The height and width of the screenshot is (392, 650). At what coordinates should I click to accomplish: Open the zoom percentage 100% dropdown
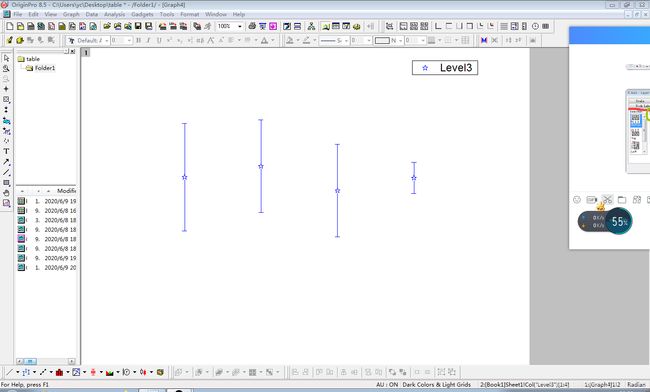click(x=240, y=26)
